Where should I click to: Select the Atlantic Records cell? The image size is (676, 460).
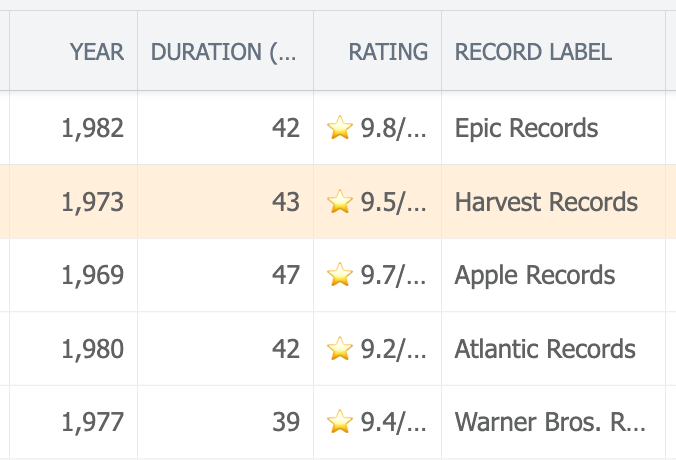[553, 348]
